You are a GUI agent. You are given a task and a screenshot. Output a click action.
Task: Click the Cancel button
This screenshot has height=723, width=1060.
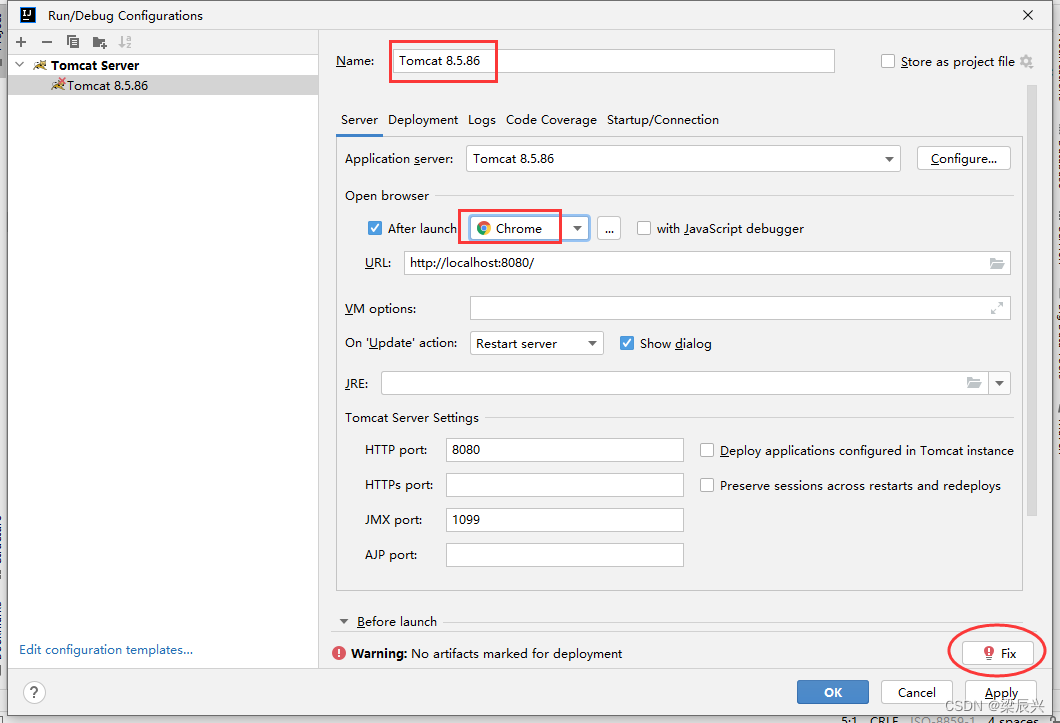point(917,693)
